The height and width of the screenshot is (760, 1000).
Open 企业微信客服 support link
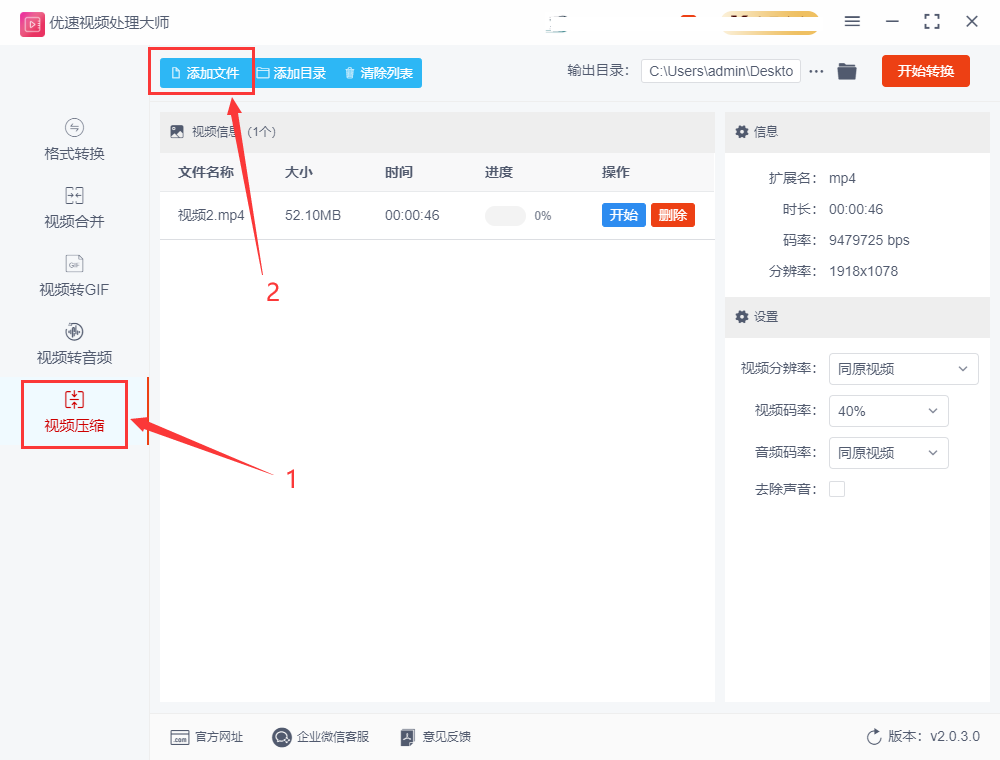320,737
